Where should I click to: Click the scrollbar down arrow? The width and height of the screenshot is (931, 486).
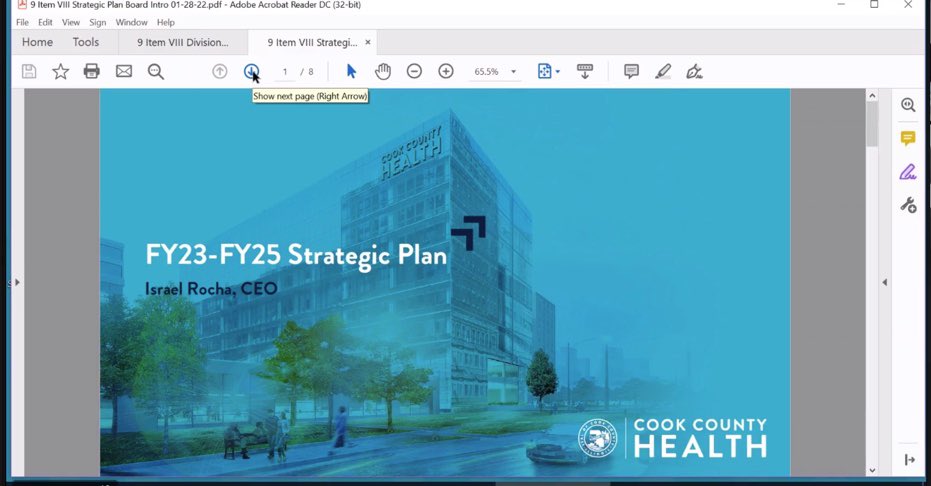click(872, 470)
